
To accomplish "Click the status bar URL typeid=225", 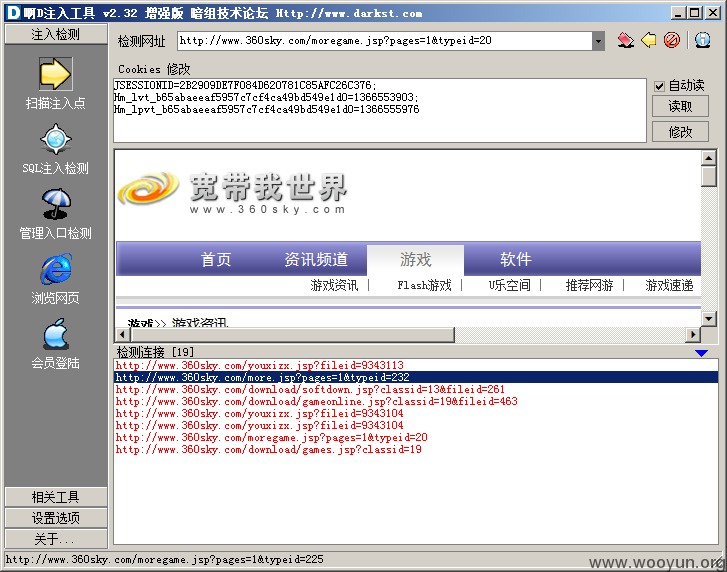I will click(164, 559).
